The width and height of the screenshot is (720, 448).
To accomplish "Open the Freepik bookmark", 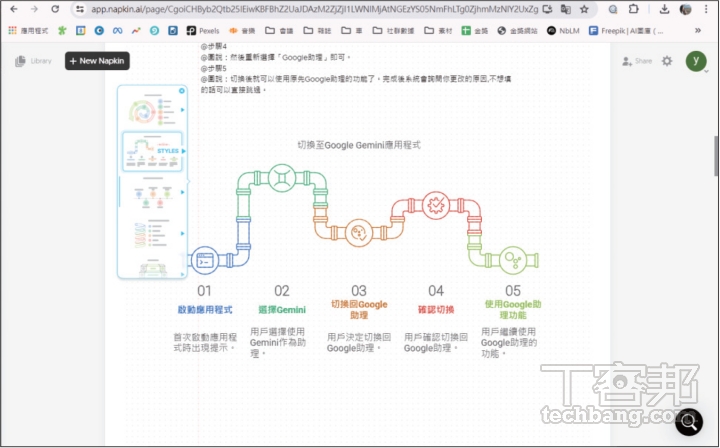I will 626,31.
